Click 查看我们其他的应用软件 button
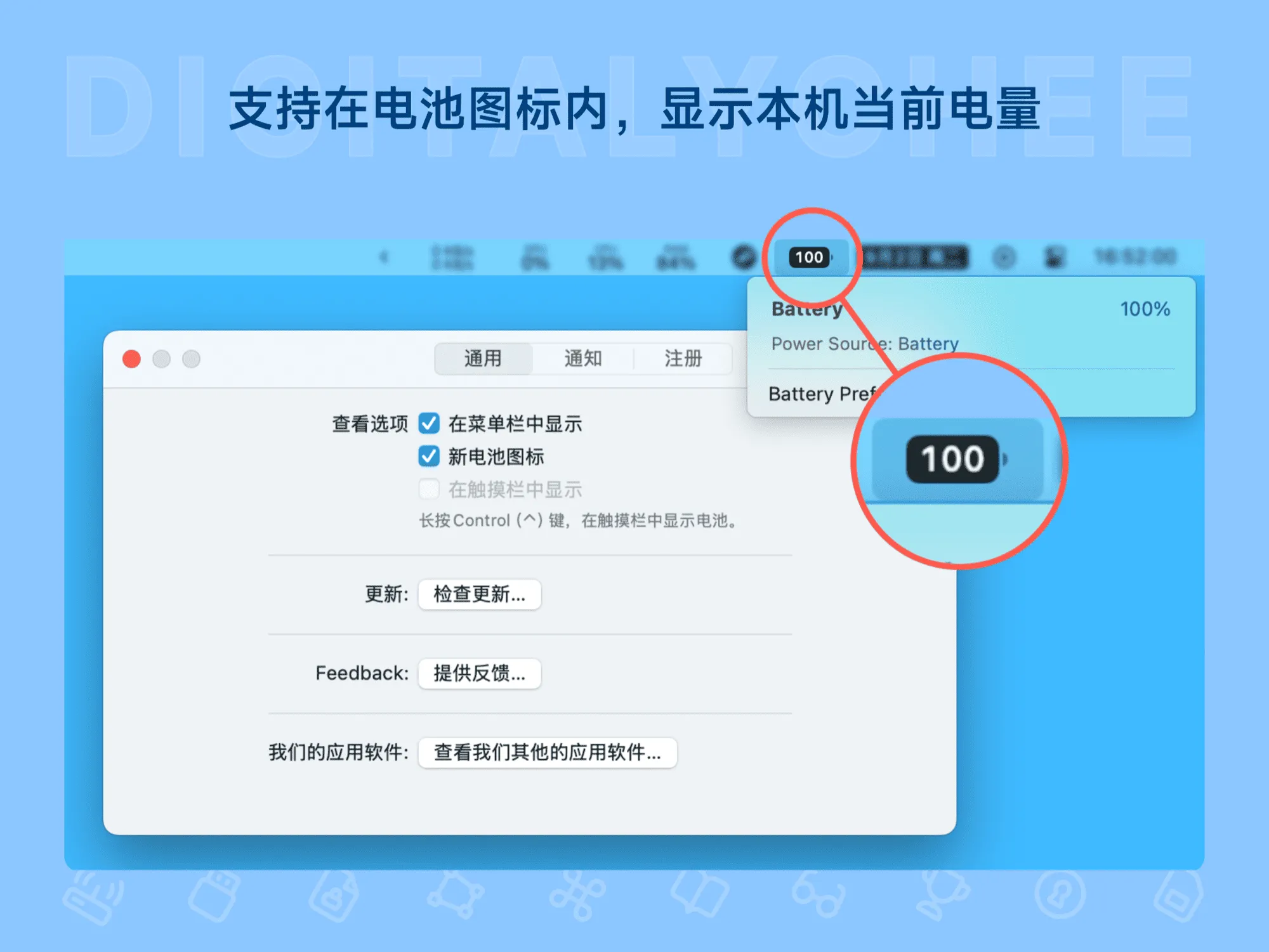1269x952 pixels. [547, 753]
